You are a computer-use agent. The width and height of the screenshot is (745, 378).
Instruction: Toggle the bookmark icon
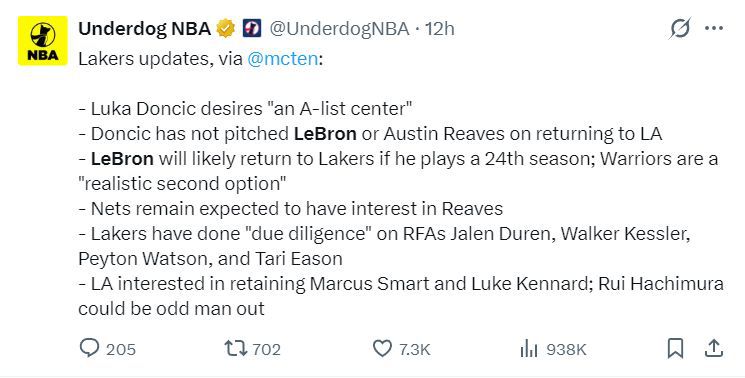[675, 349]
